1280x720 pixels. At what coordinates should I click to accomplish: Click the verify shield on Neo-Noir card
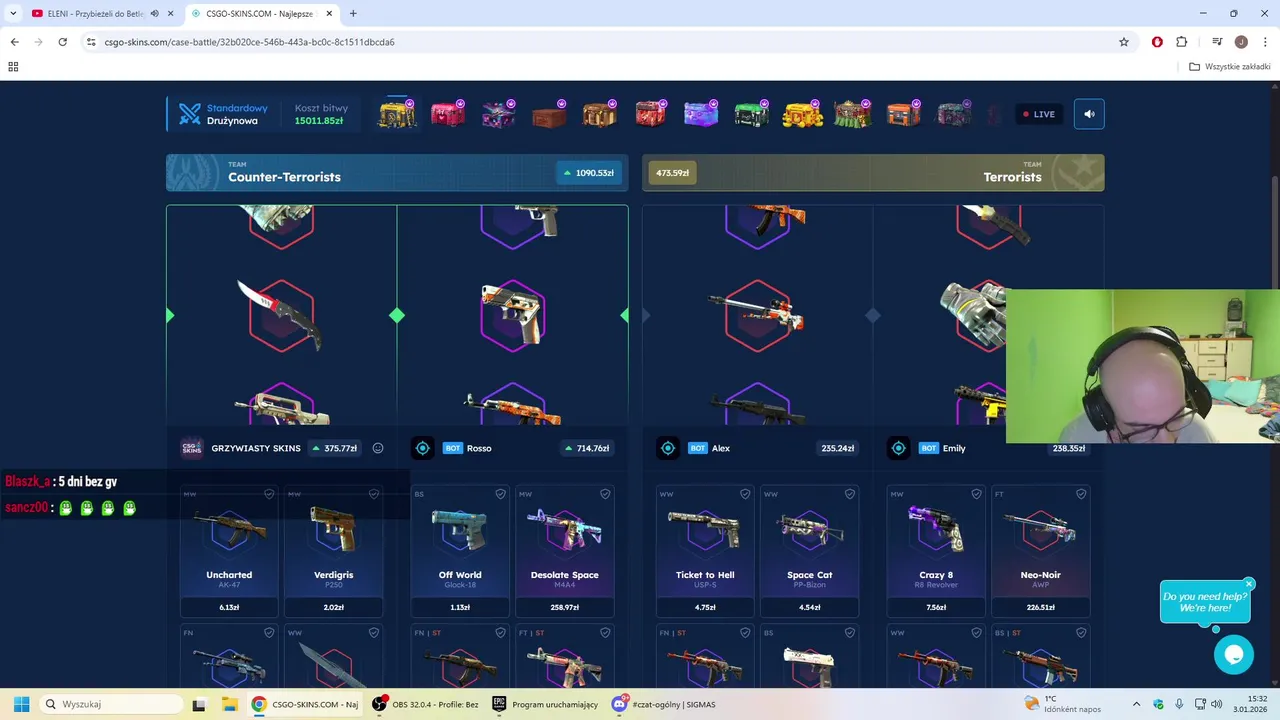1081,494
